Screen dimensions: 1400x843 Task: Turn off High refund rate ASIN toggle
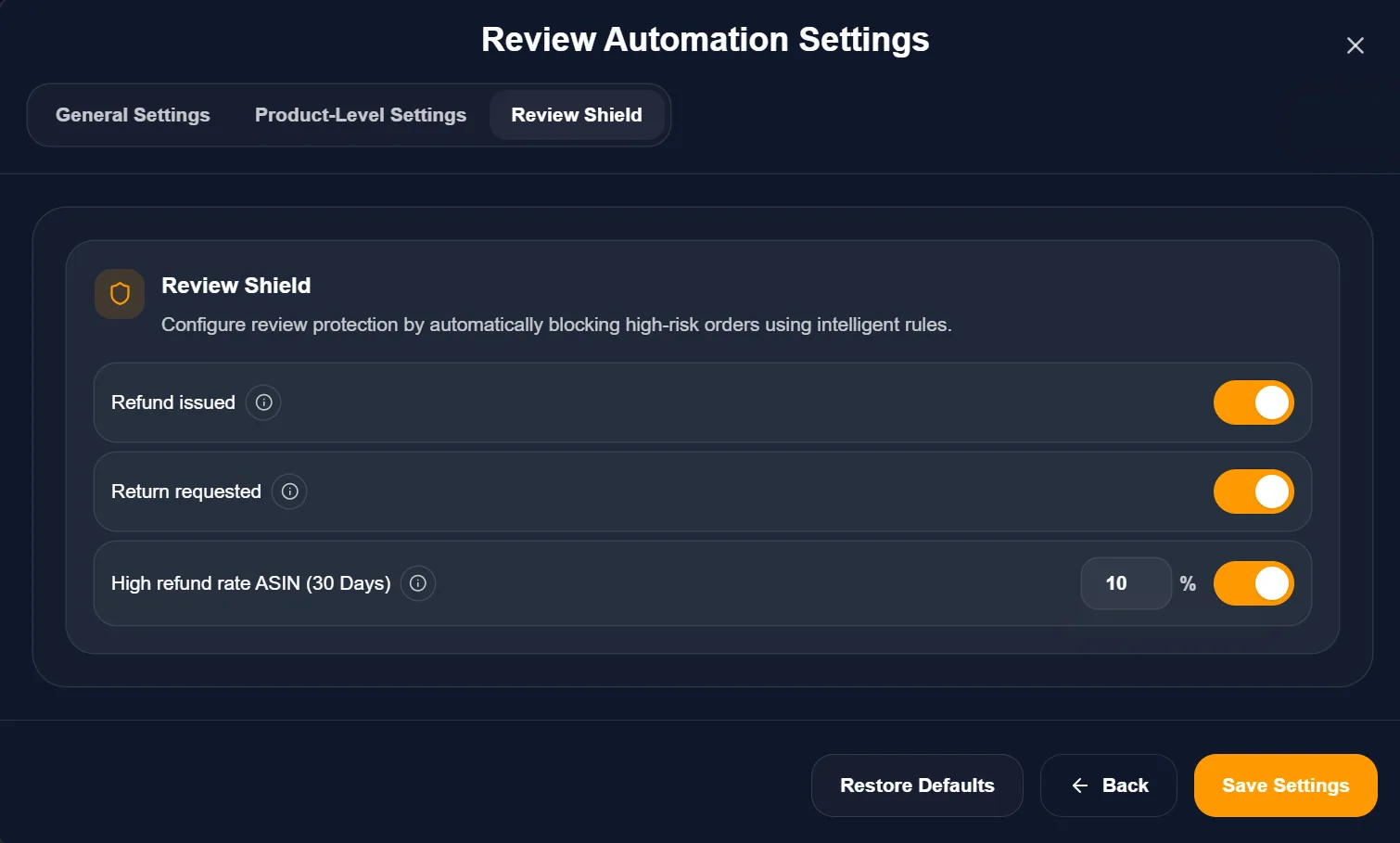[1254, 583]
